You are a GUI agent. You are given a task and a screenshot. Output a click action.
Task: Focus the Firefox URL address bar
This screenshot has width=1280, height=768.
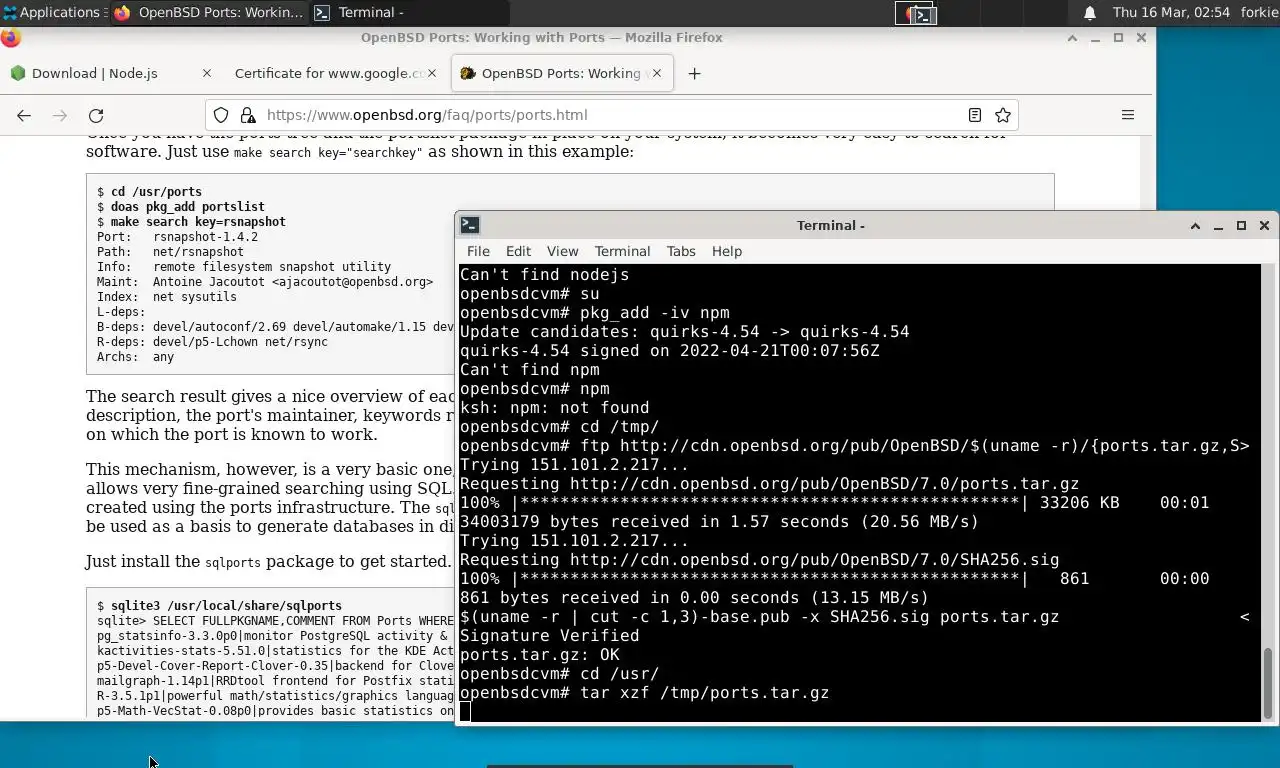[x=610, y=115]
